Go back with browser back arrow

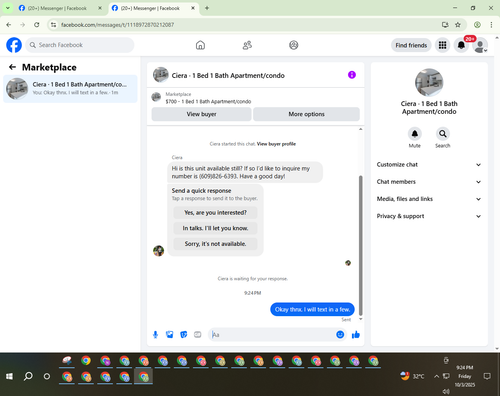(9, 25)
